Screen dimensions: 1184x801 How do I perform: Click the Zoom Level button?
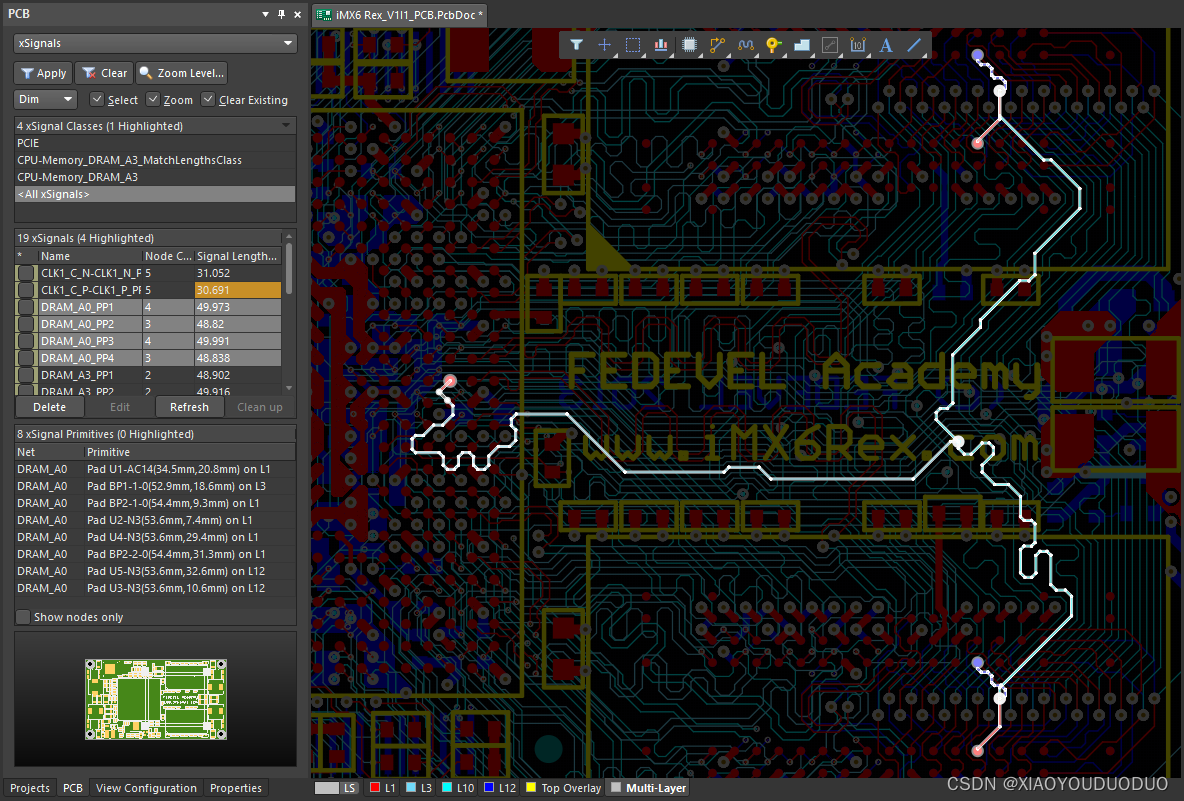182,73
